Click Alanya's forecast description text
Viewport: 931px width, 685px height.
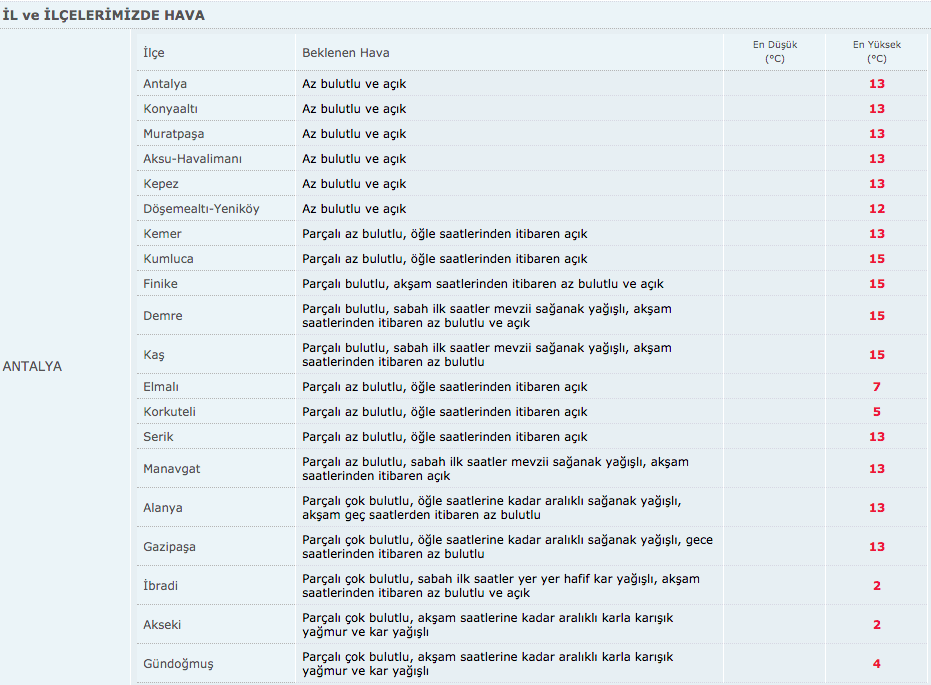(x=492, y=508)
